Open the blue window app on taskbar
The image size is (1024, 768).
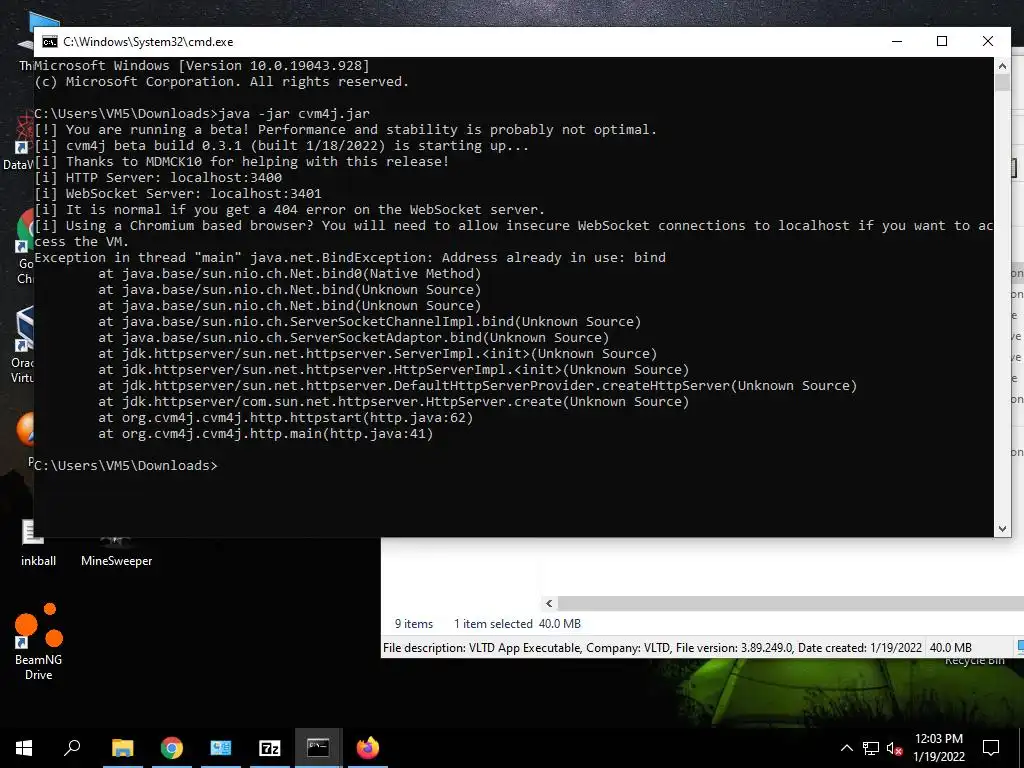pyautogui.click(x=221, y=748)
